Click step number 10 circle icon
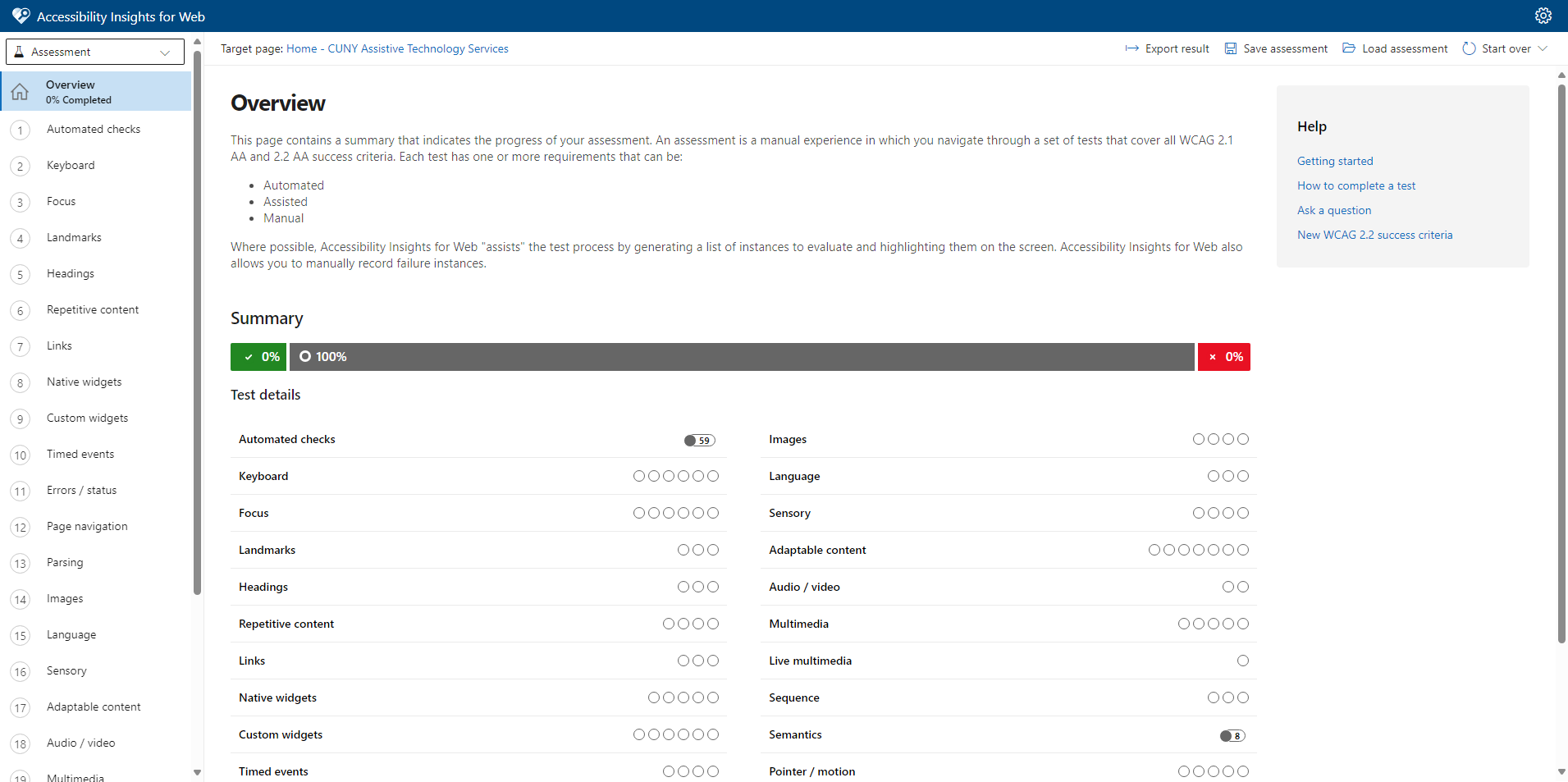 21,455
